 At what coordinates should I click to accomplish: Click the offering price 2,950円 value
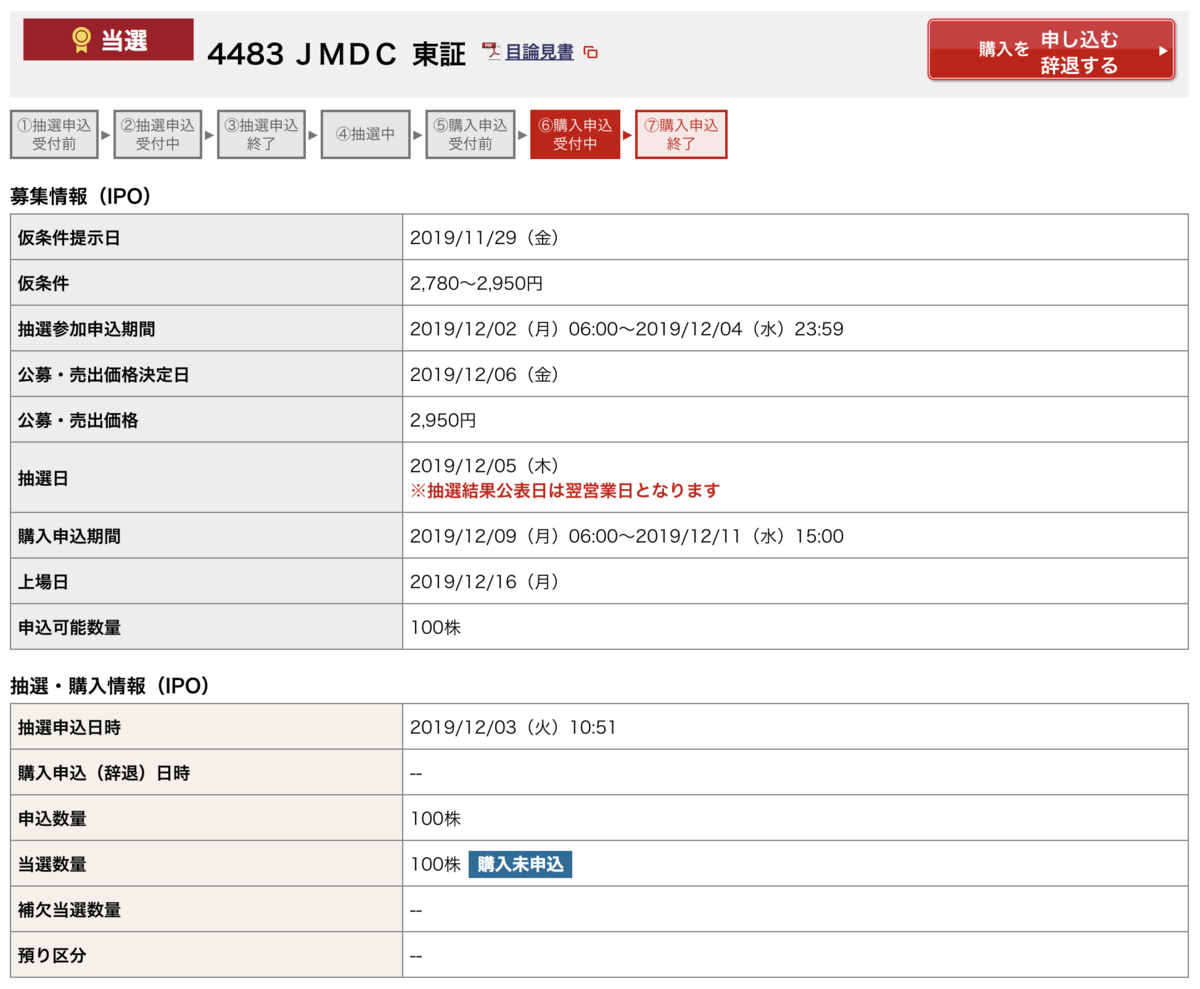tap(443, 422)
